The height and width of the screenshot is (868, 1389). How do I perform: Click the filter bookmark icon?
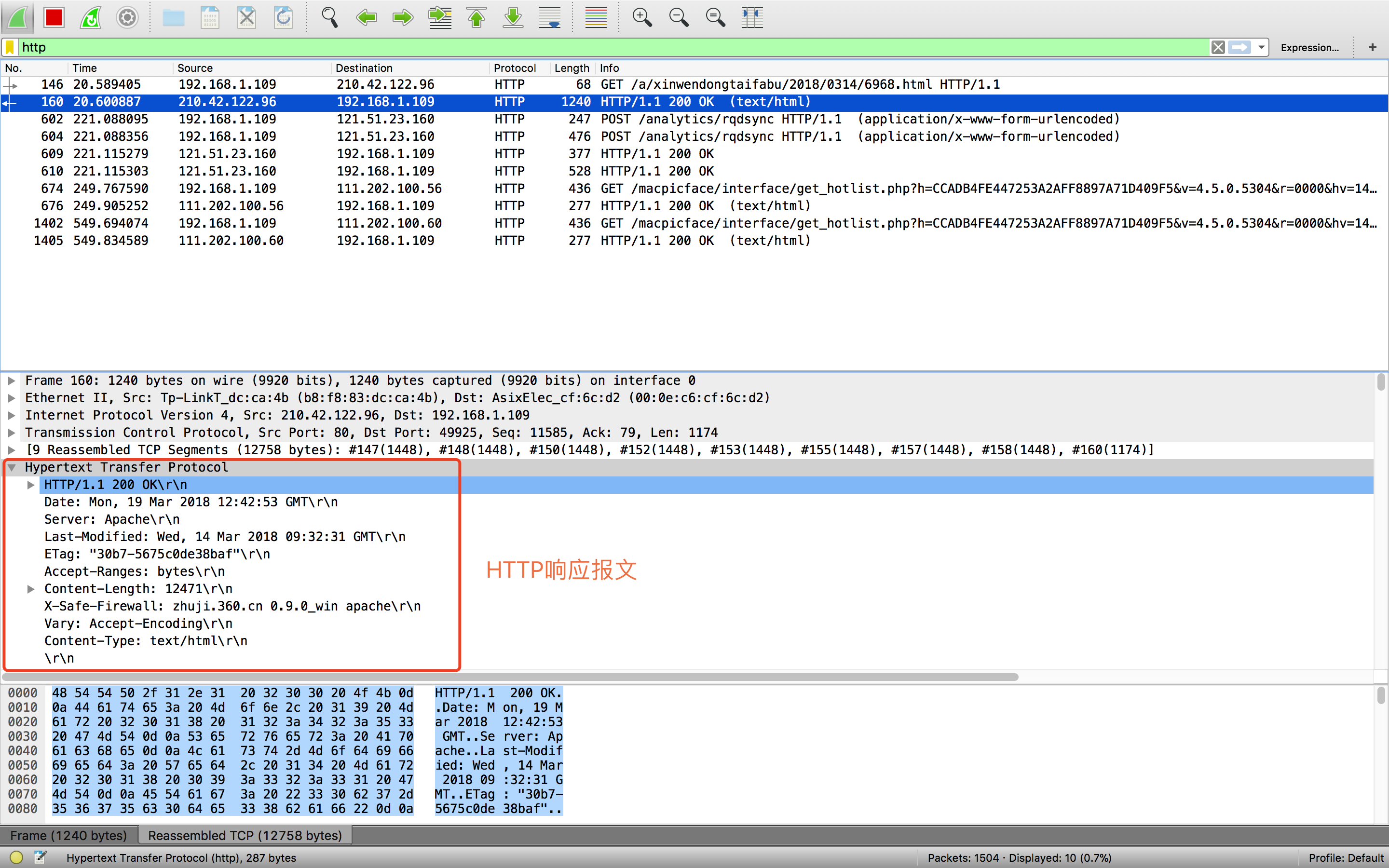(10, 47)
